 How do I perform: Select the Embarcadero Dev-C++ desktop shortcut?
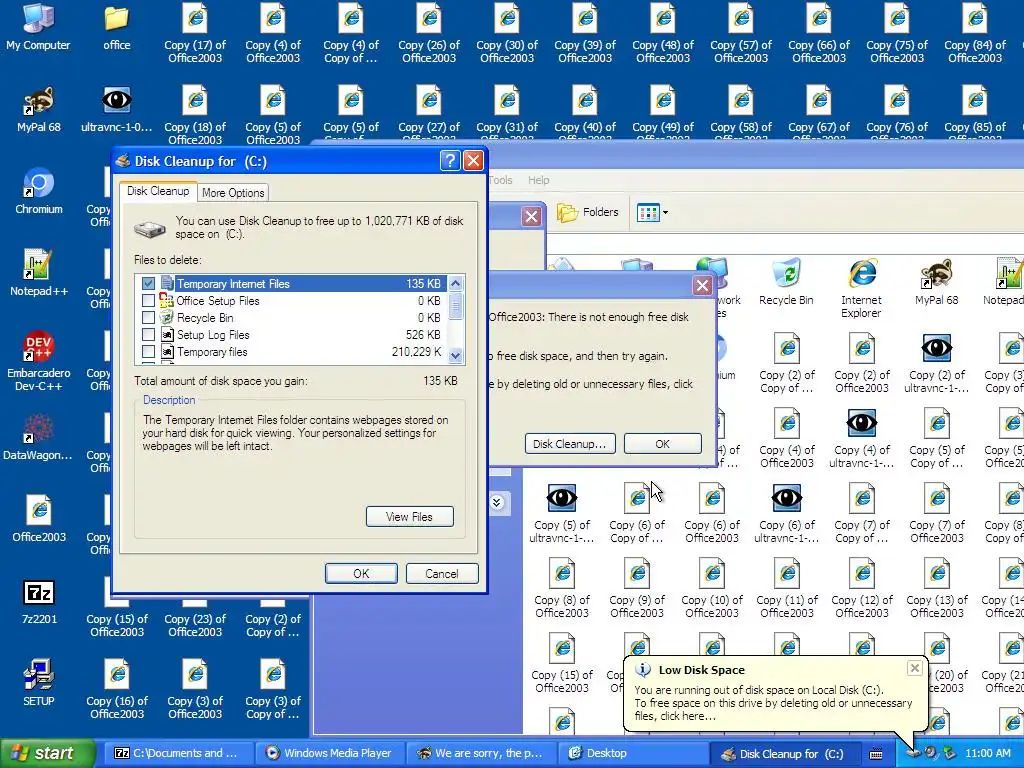pyautogui.click(x=39, y=362)
